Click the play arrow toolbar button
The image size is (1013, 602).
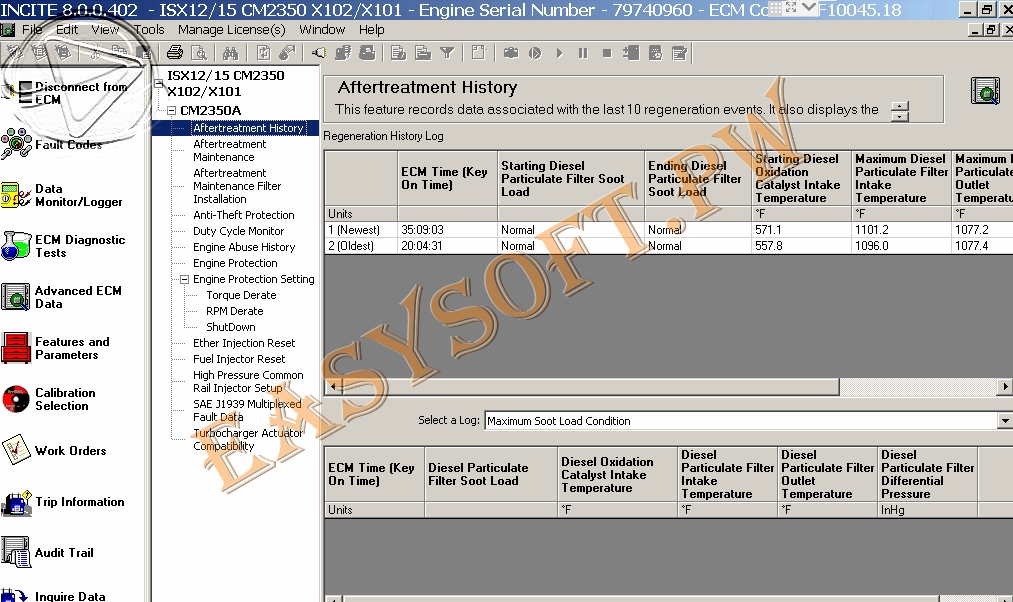coord(559,53)
